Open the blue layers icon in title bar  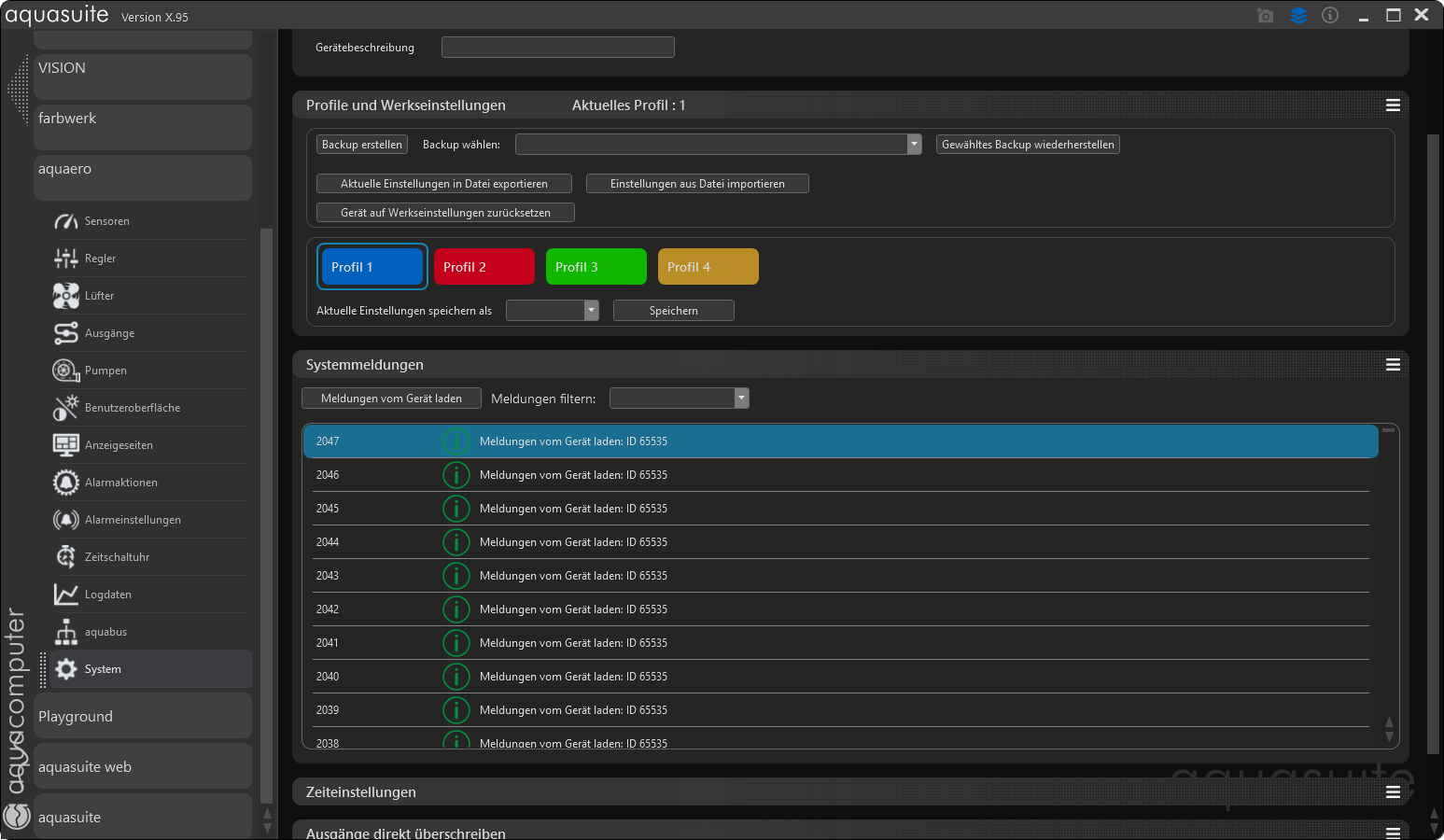(x=1298, y=15)
